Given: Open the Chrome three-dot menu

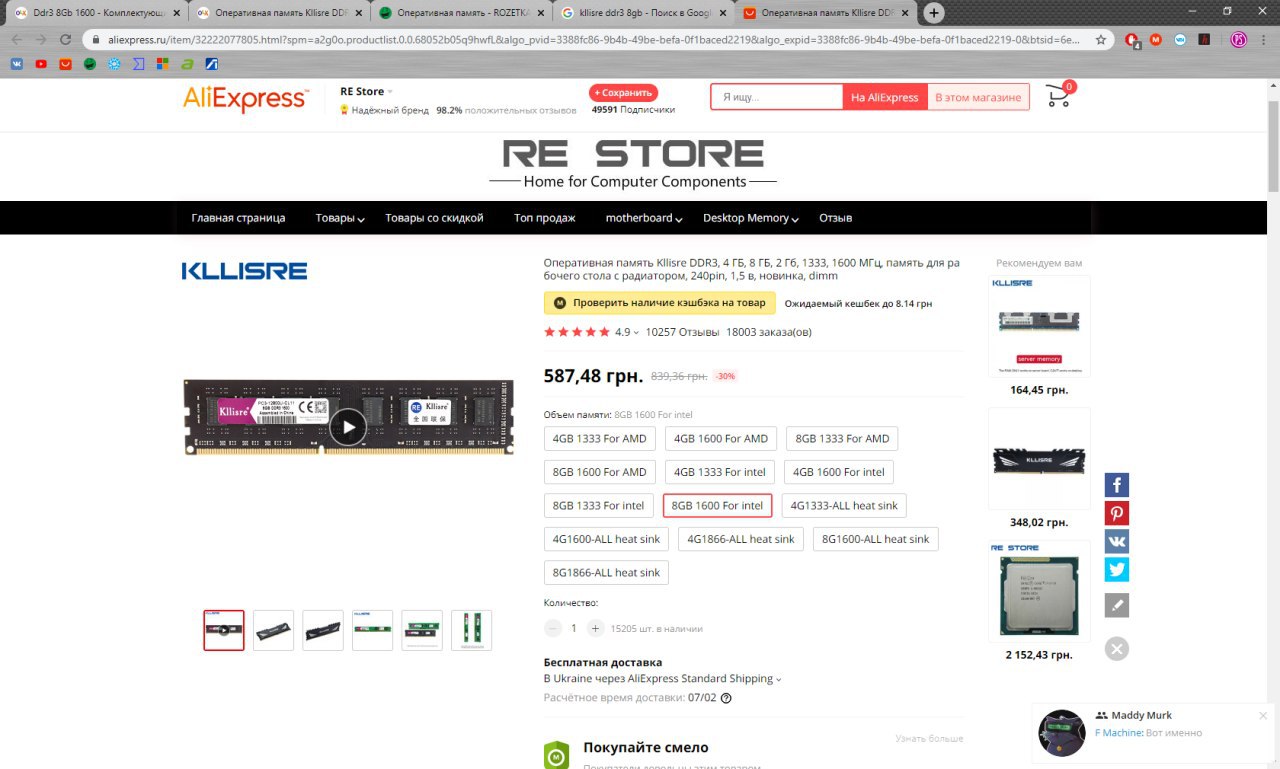Looking at the screenshot, I should coord(1264,39).
